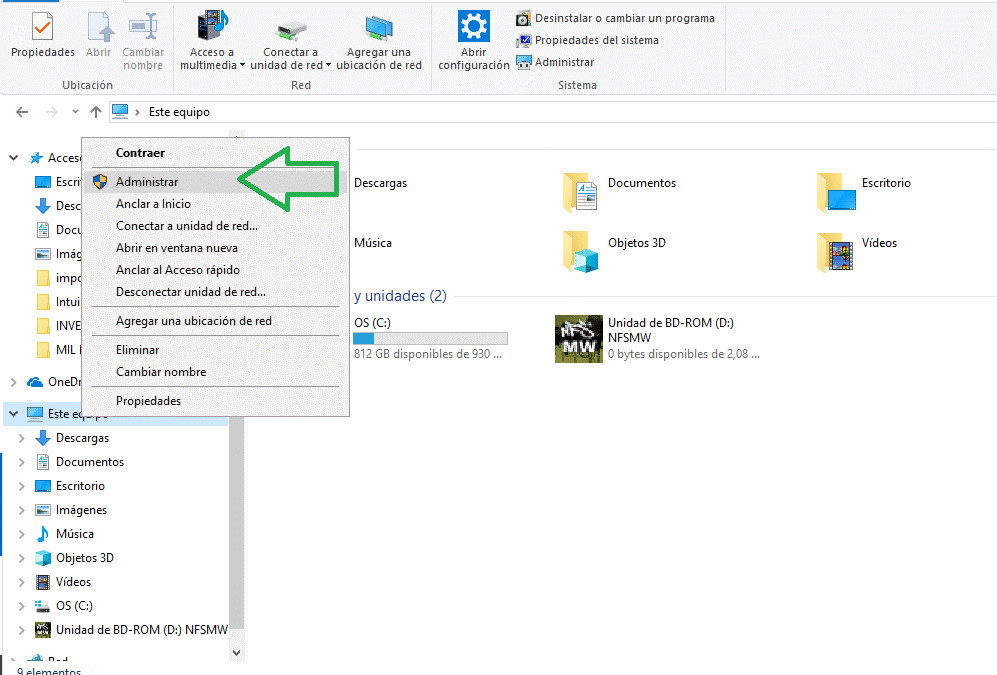Choose Administrar from context menu
The image size is (997, 675).
[x=147, y=182]
